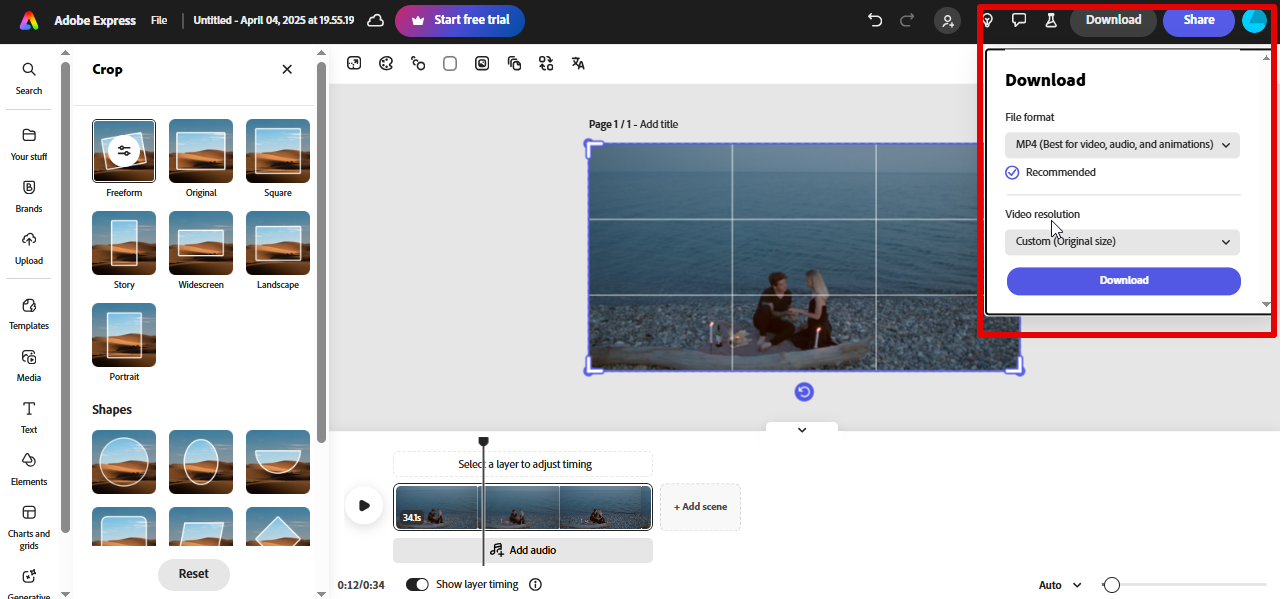
Task: Click the Recommended format checkmark
Action: pos(1012,172)
